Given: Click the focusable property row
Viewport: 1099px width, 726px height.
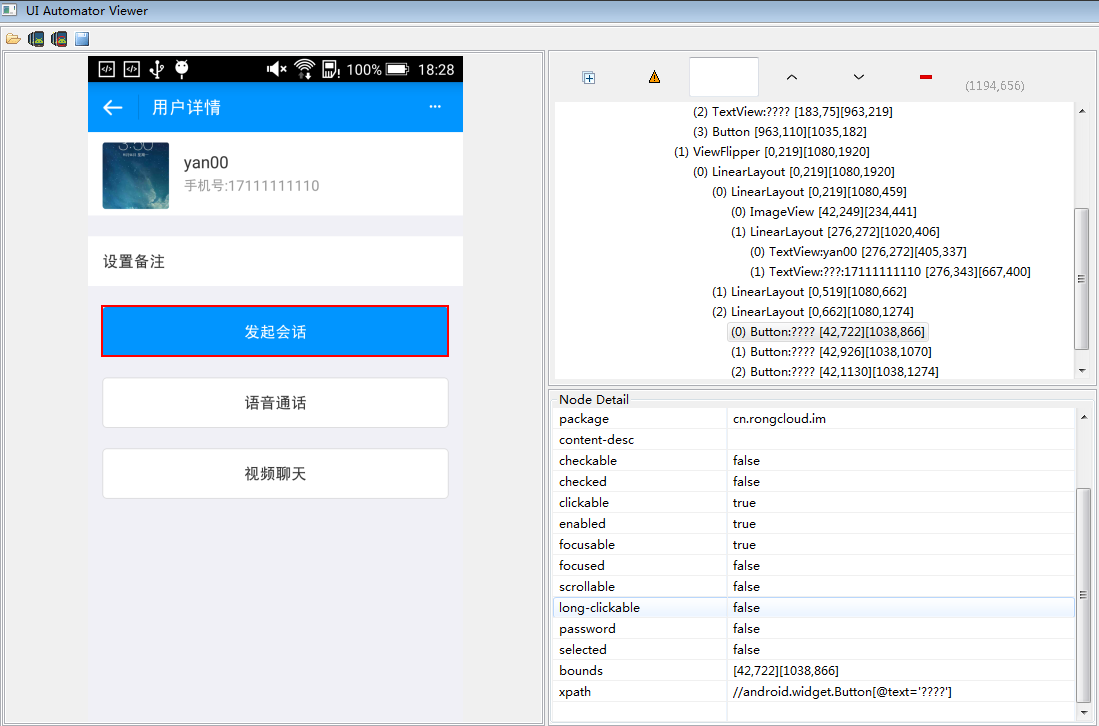Looking at the screenshot, I should [x=813, y=544].
